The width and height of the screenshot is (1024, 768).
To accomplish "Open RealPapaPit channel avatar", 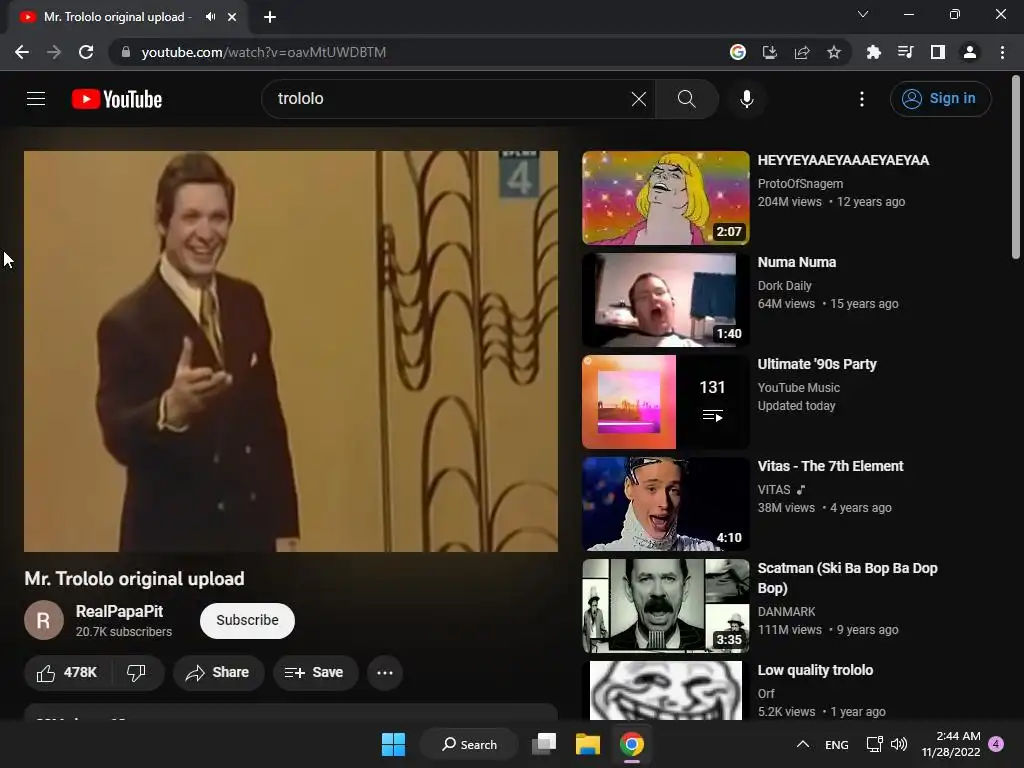I will tap(44, 620).
